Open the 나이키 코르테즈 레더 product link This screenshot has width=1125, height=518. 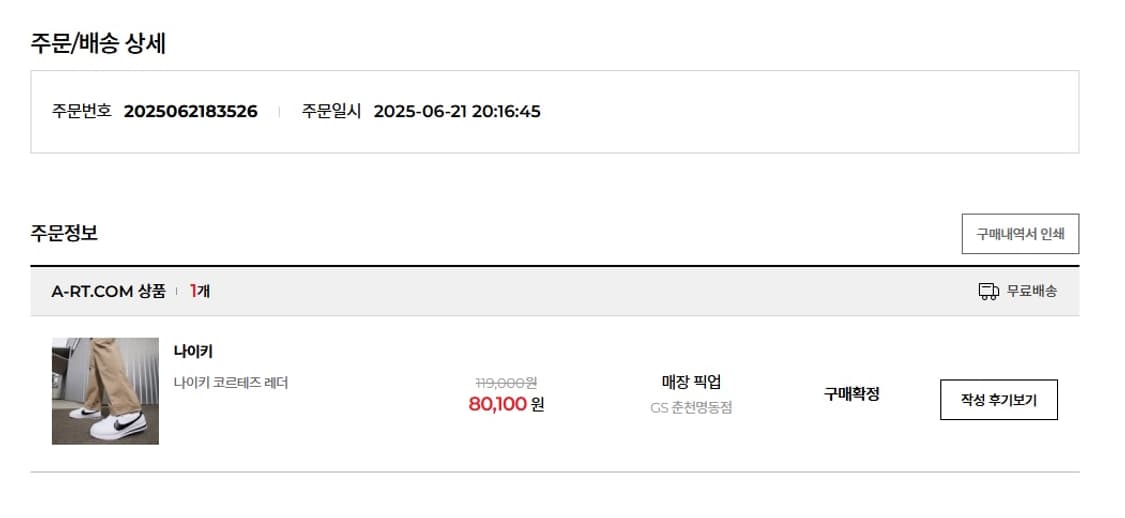pyautogui.click(x=230, y=383)
